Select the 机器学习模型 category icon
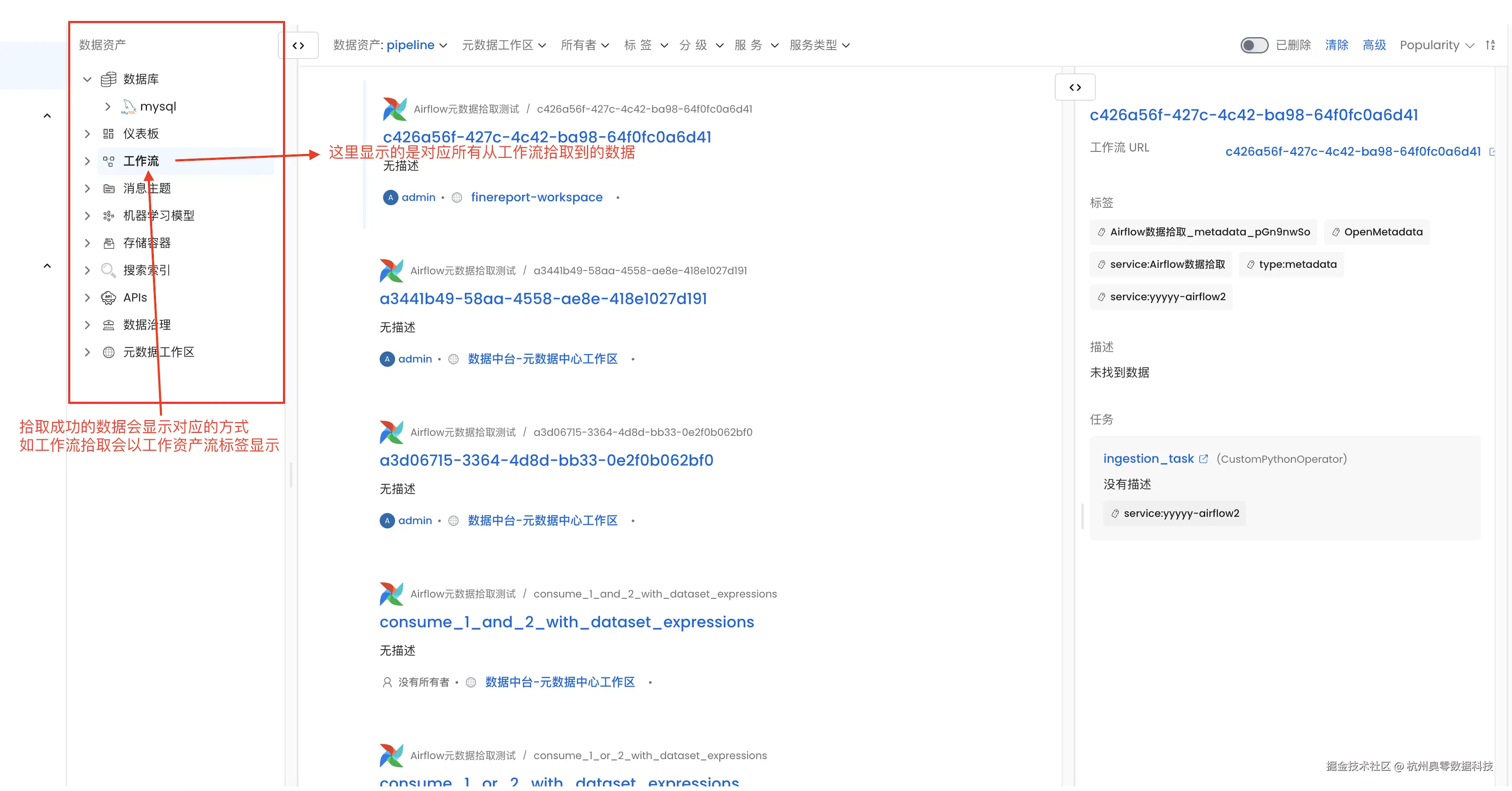 pyautogui.click(x=108, y=216)
